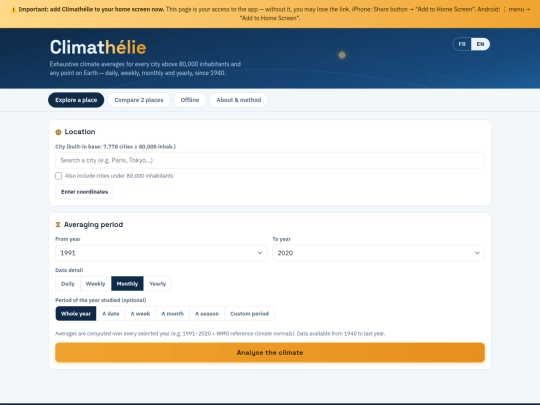Screen dimensions: 540x405
Task: Select Yearly data detail
Action: pos(158,284)
